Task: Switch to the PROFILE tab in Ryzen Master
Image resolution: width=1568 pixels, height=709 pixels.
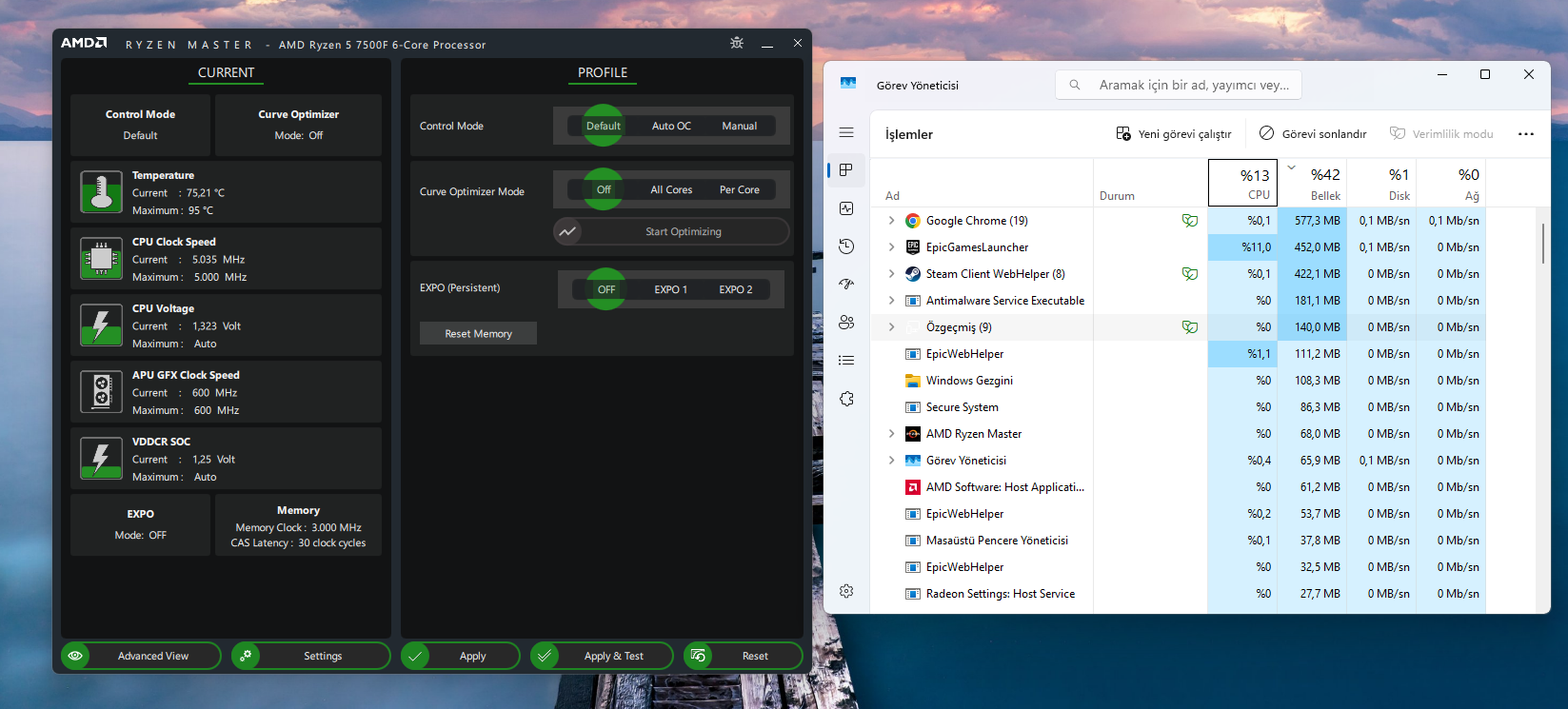Action: pos(603,72)
